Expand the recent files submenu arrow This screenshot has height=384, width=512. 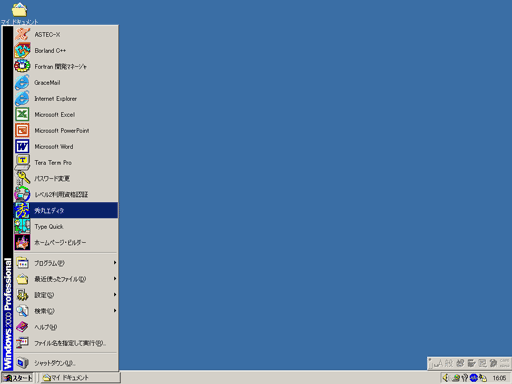pyautogui.click(x=115, y=279)
